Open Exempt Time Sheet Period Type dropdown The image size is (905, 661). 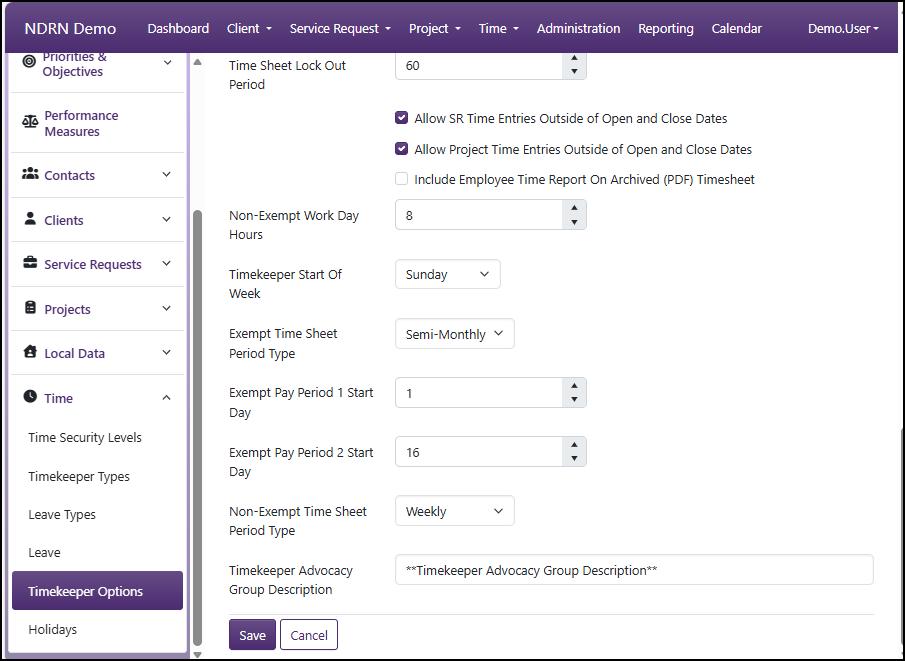454,334
